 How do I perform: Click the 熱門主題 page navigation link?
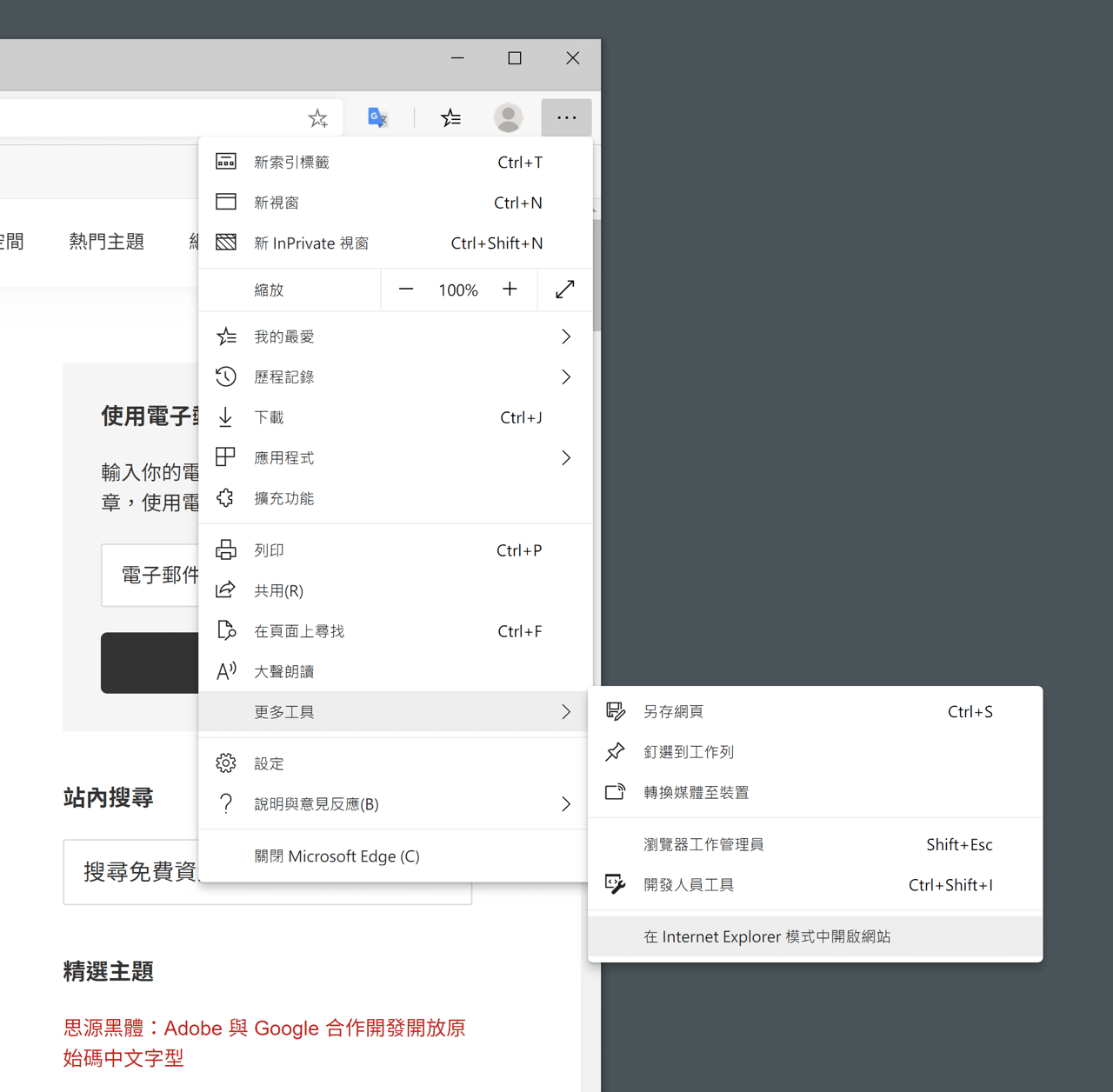point(107,241)
